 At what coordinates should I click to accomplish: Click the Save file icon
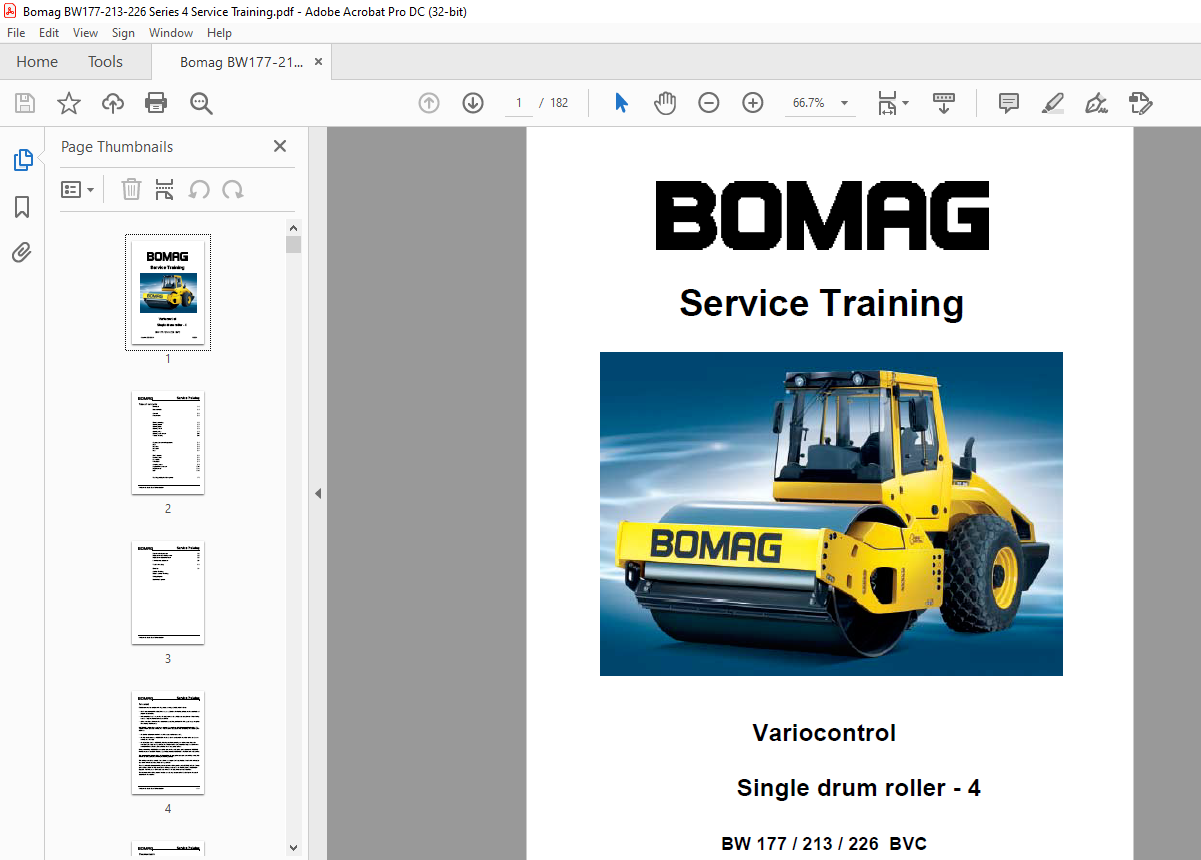point(25,103)
